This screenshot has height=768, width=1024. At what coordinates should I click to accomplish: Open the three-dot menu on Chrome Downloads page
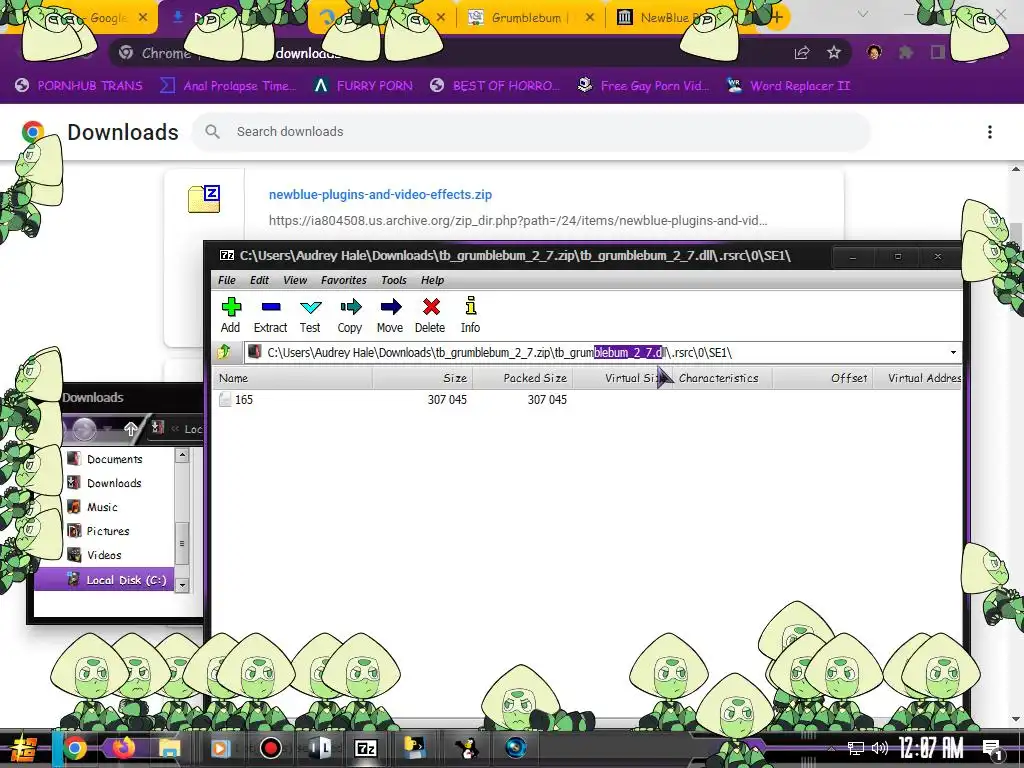989,132
